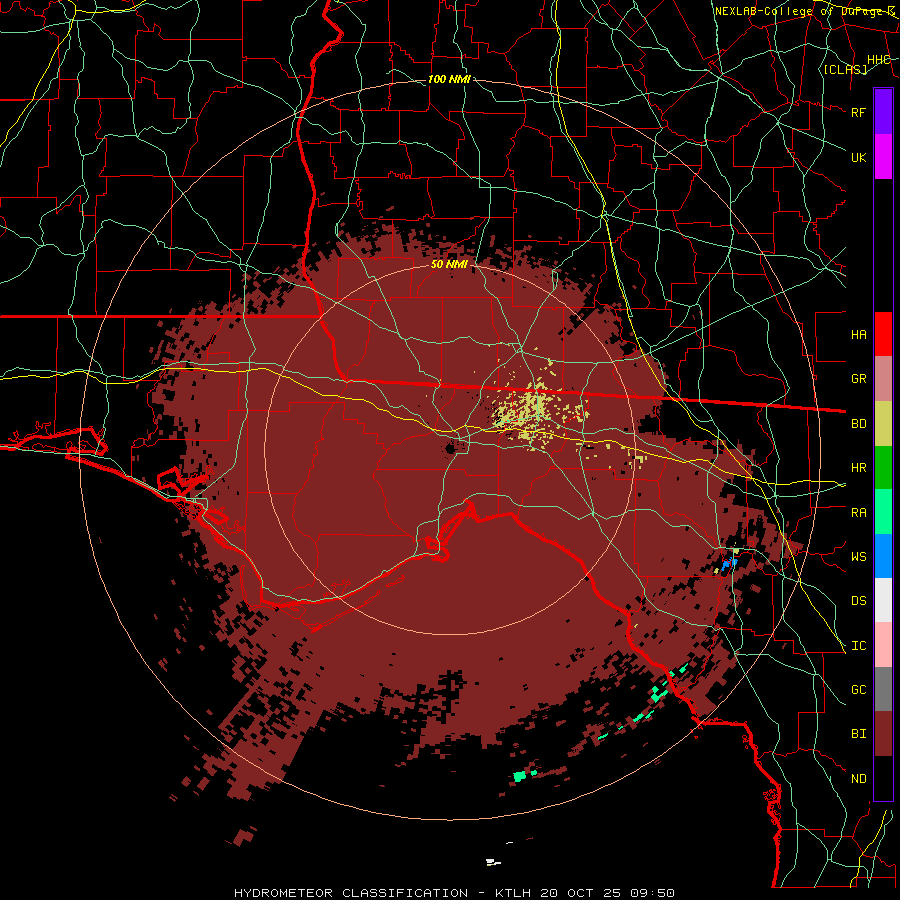Viewport: 900px width, 900px height.
Task: Click the dark green HR swatch
Action: (883, 468)
